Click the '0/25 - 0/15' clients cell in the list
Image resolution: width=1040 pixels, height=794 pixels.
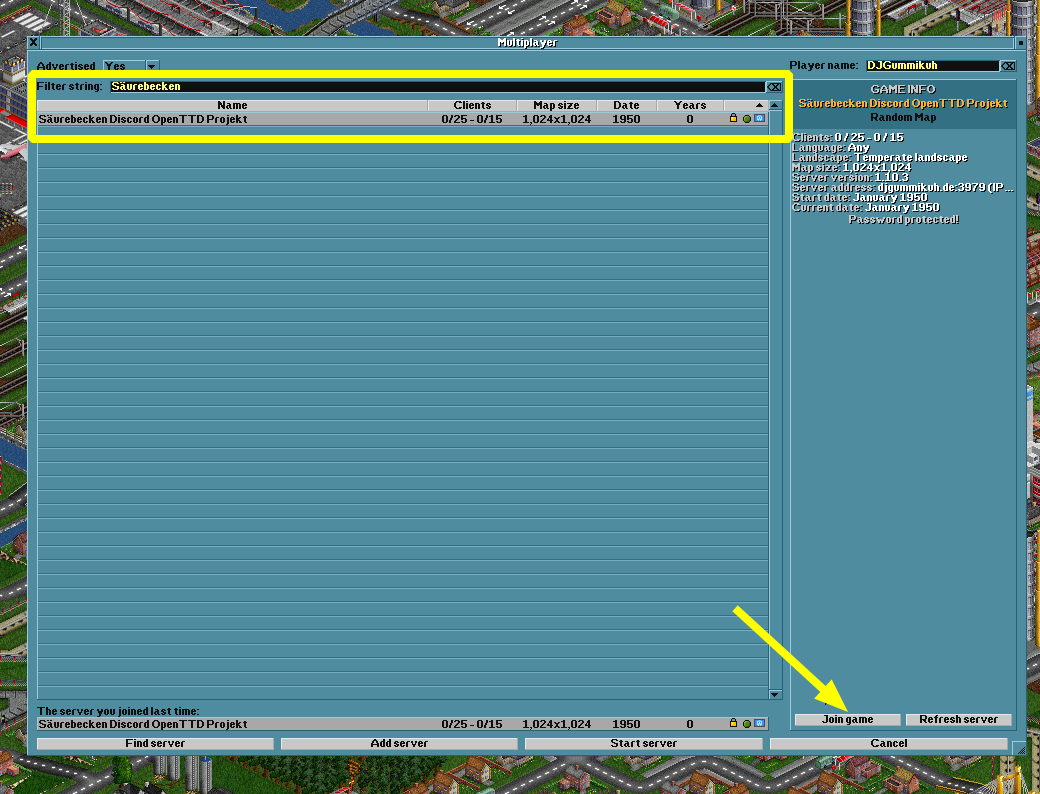click(472, 119)
